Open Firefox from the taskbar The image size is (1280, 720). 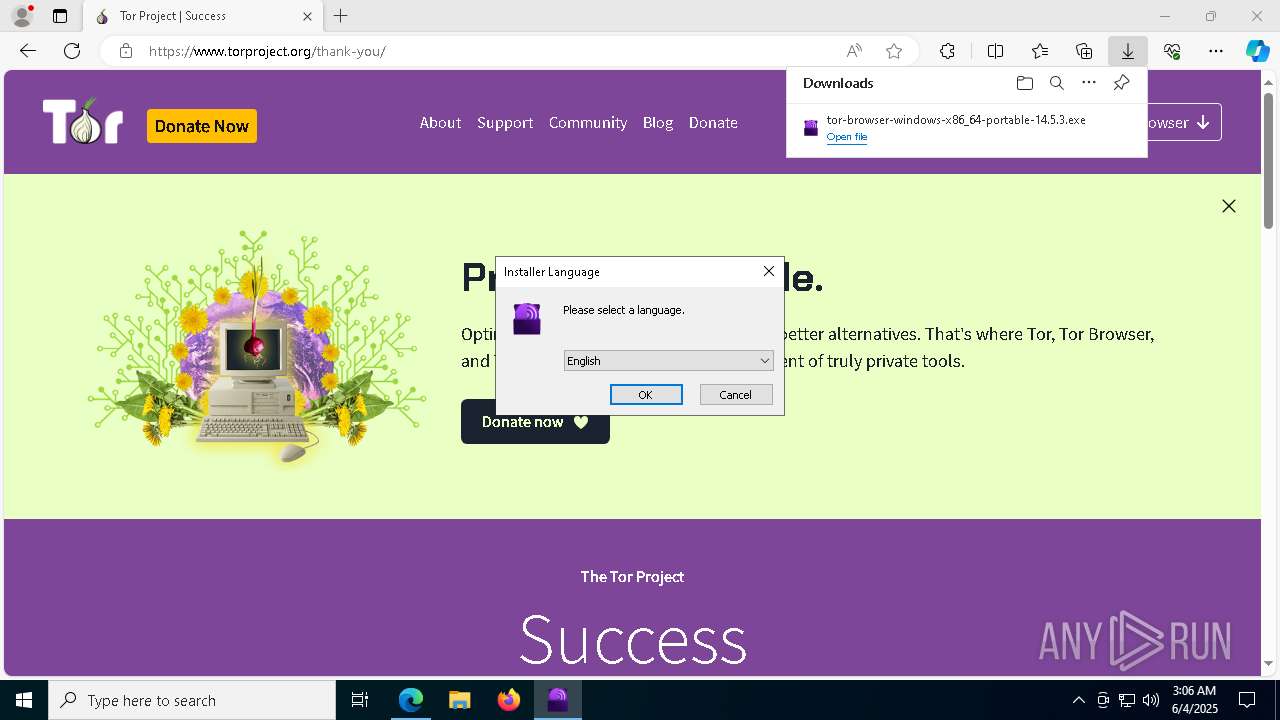click(x=509, y=700)
